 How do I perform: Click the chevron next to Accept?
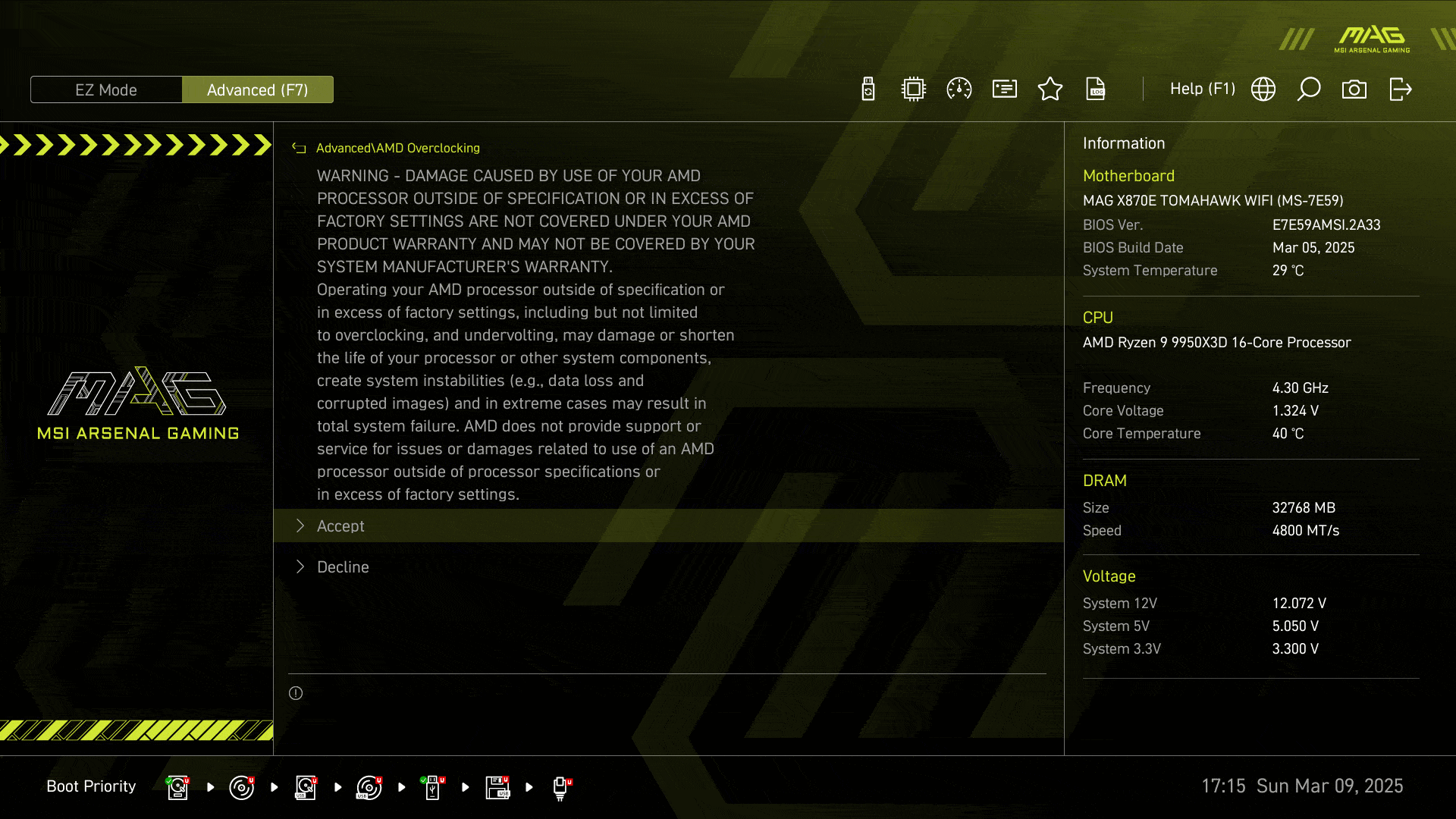300,526
